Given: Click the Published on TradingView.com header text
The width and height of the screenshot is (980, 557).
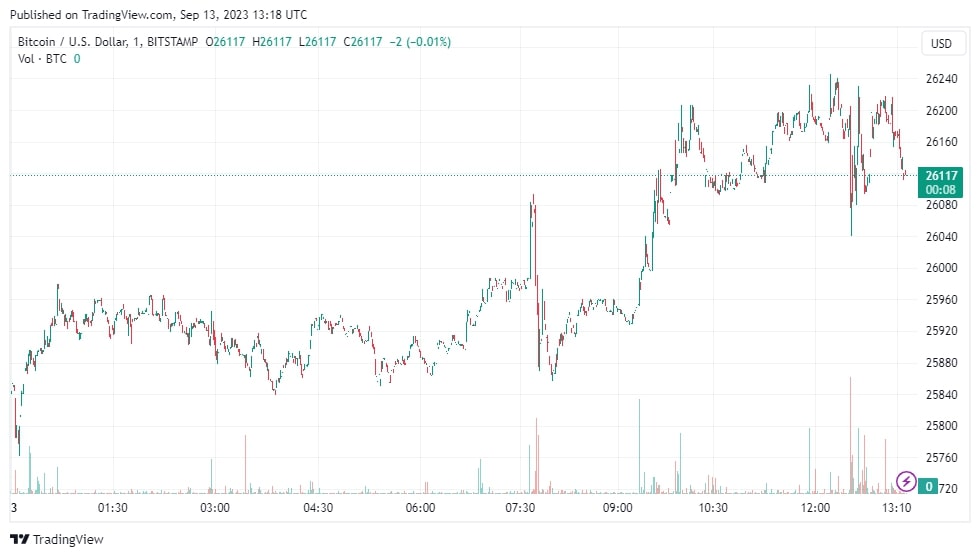Looking at the screenshot, I should [x=158, y=15].
